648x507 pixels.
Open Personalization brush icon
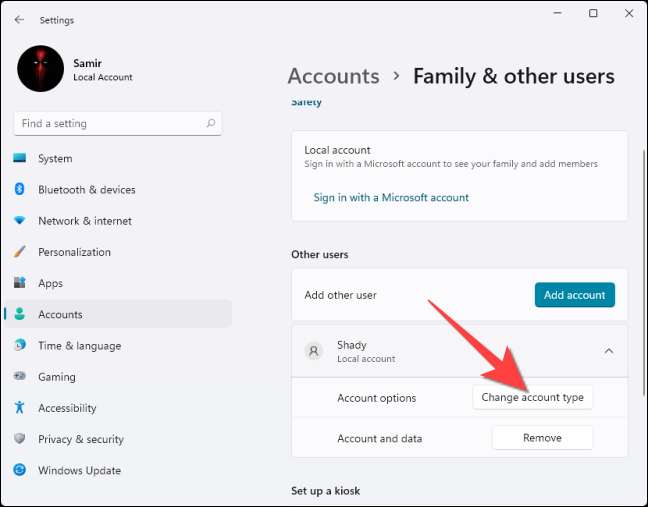19,252
